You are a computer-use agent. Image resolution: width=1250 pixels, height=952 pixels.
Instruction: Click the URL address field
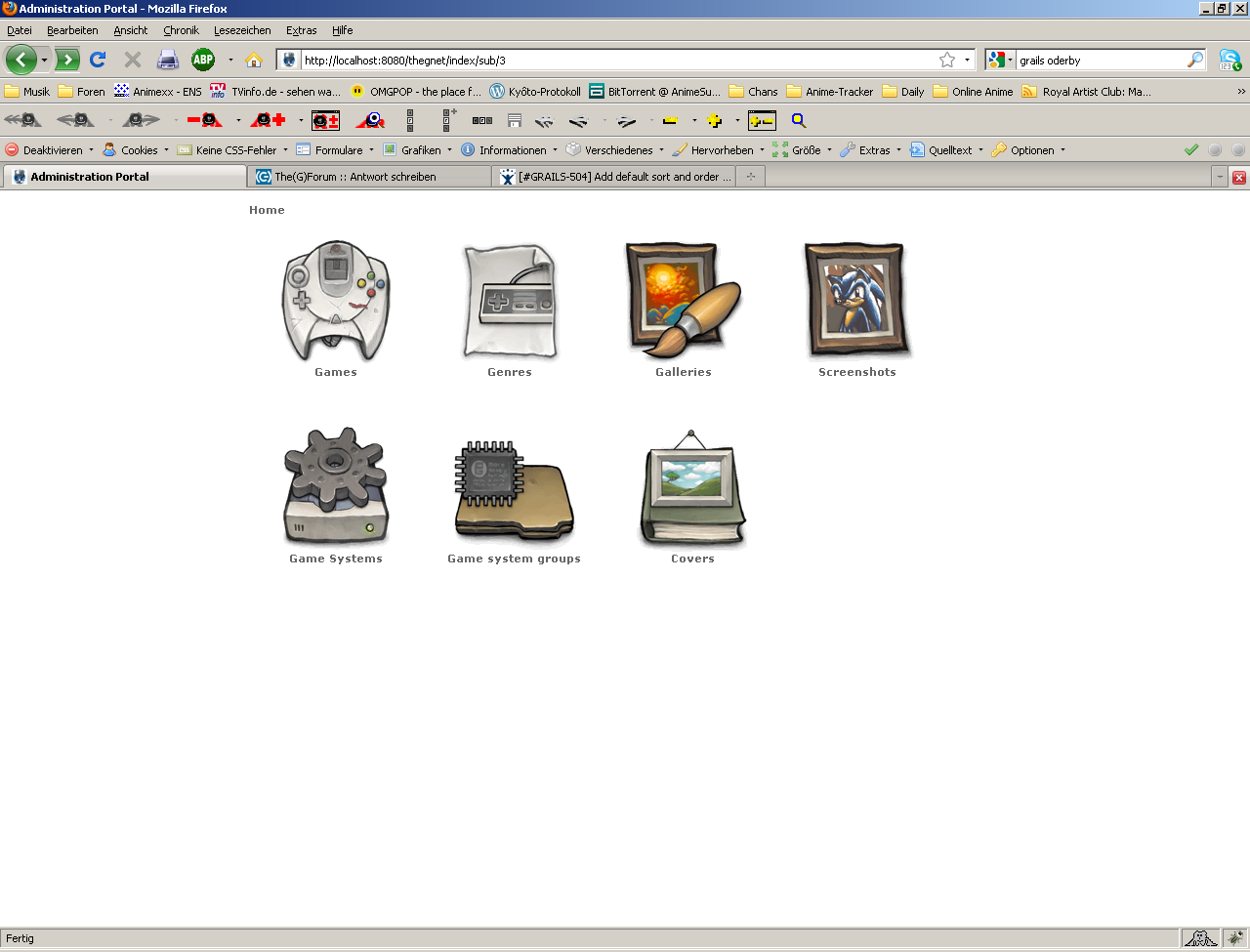615,61
